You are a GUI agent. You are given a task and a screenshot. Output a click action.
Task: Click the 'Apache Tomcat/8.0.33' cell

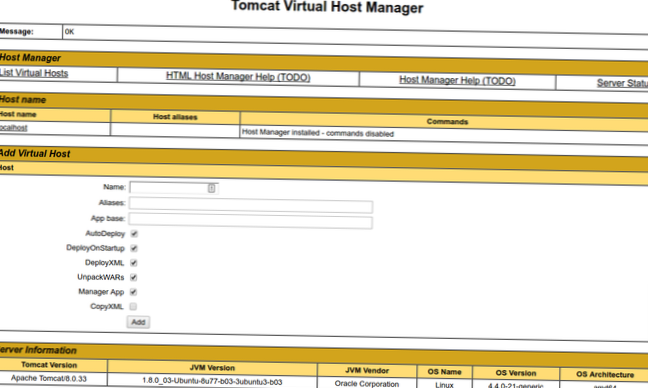click(x=49, y=378)
